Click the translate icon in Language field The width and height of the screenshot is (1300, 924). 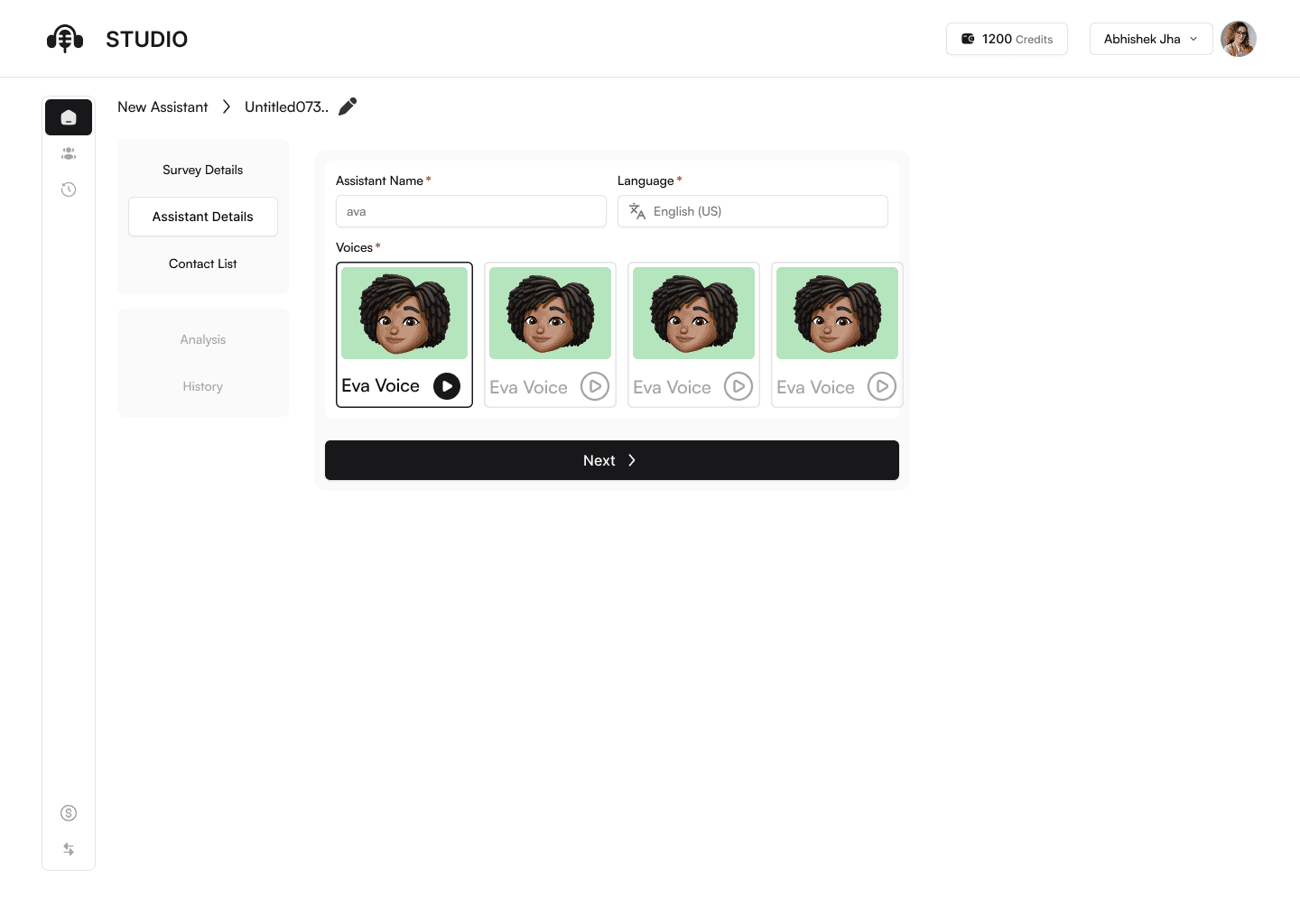(x=637, y=211)
